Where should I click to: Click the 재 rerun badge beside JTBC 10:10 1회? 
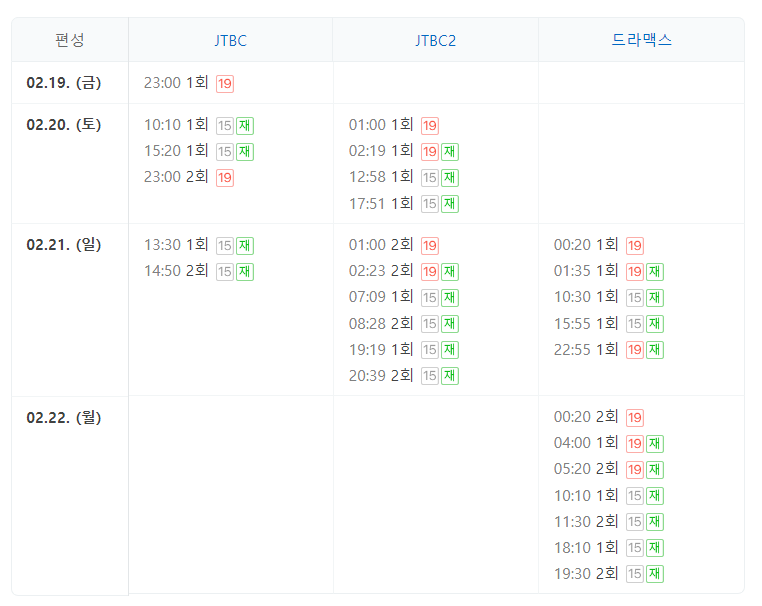(245, 126)
